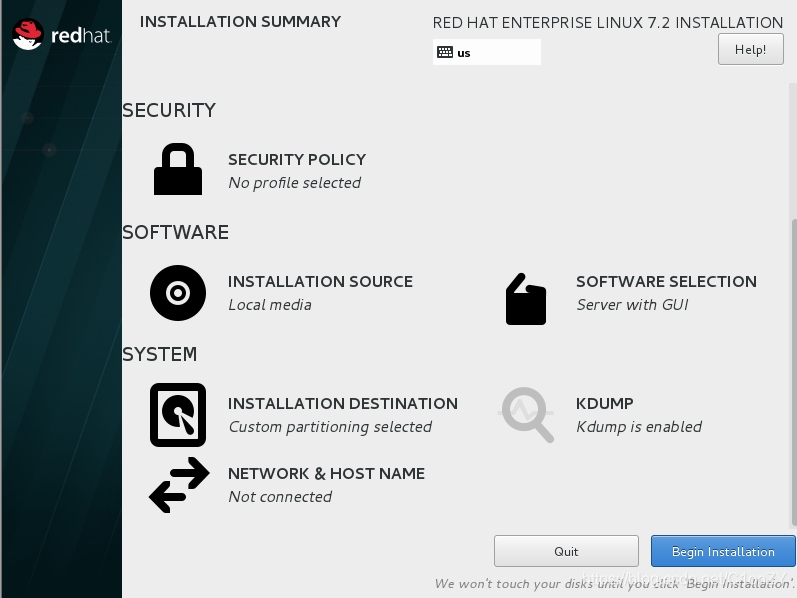Click the Red Hat logo

61,35
